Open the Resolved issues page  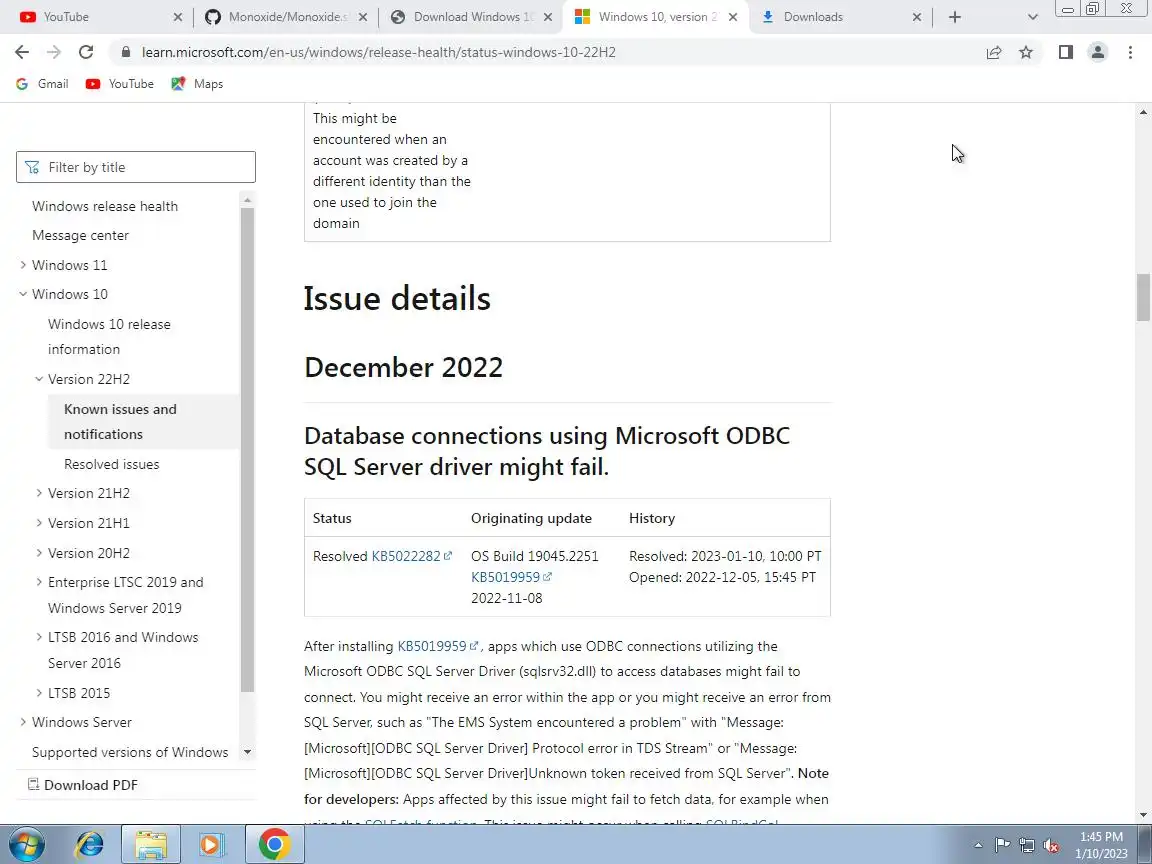(x=112, y=464)
